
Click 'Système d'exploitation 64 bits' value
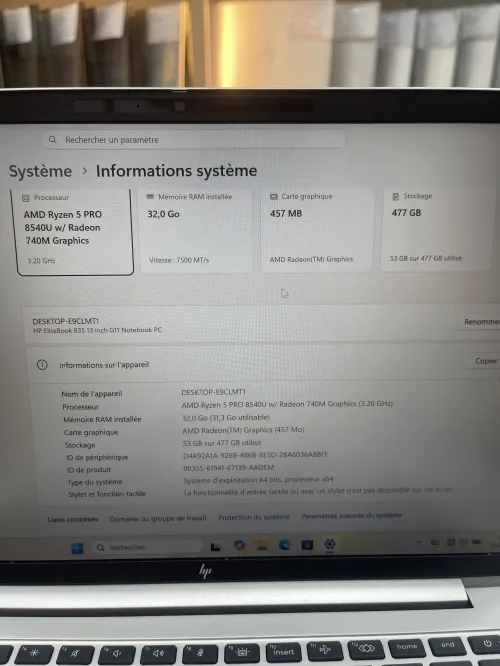258,480
